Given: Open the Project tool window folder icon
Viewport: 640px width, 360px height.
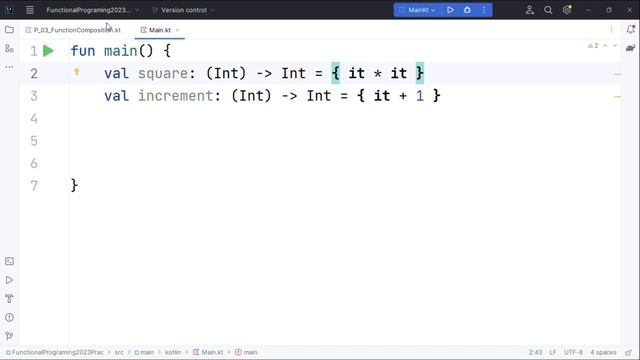Looking at the screenshot, I should click(x=9, y=30).
